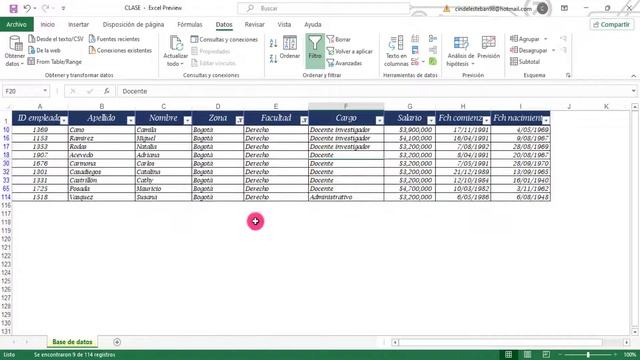Import data De la web

(x=44, y=50)
